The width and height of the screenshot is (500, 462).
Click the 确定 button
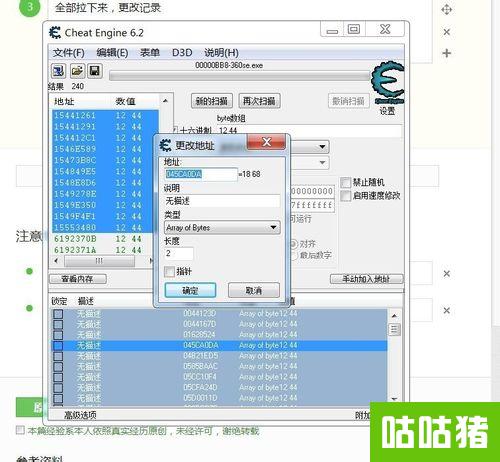click(190, 290)
